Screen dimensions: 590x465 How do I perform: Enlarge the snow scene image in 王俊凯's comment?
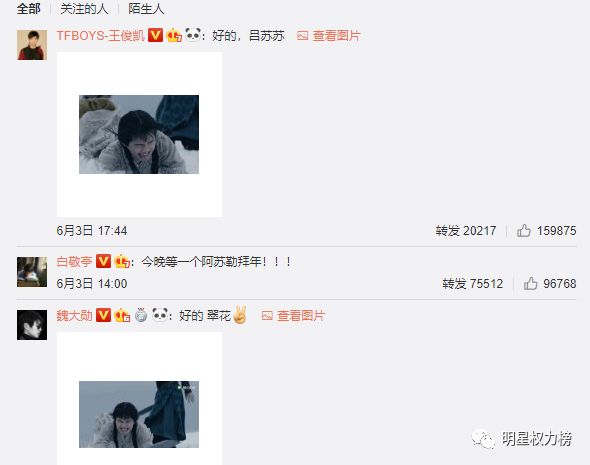(x=139, y=134)
